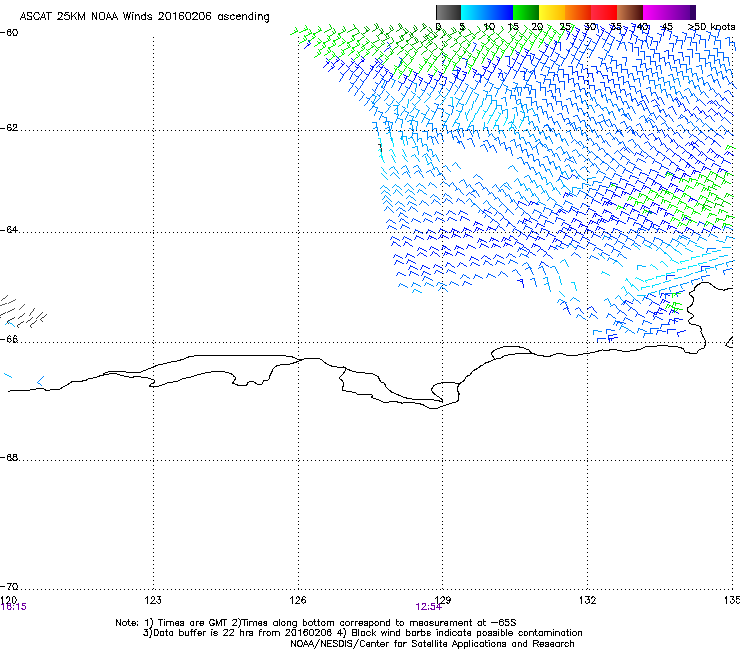Screen dimensions: 740x650
Task: Click the '10' legend scale label
Action: click(489, 27)
